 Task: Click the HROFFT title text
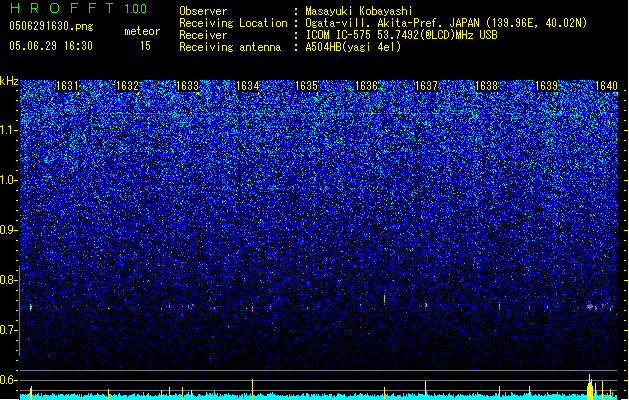[62, 8]
